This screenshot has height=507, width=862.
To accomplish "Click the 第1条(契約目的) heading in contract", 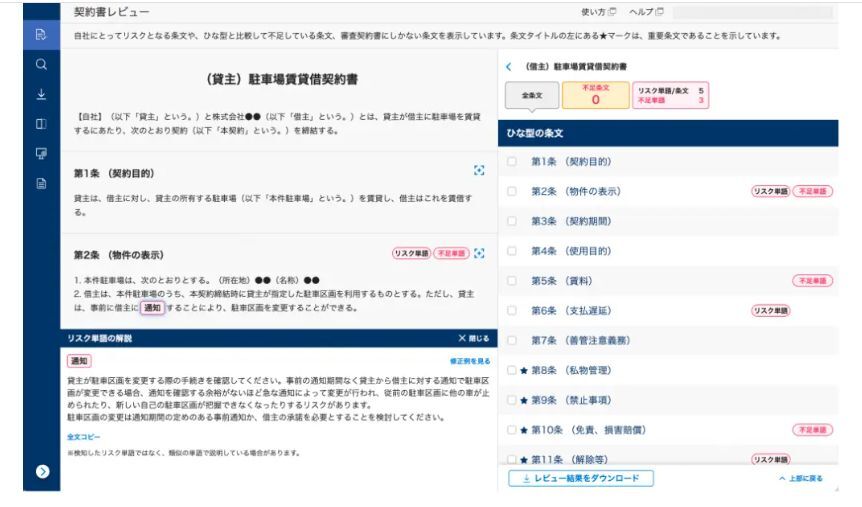I will point(114,173).
